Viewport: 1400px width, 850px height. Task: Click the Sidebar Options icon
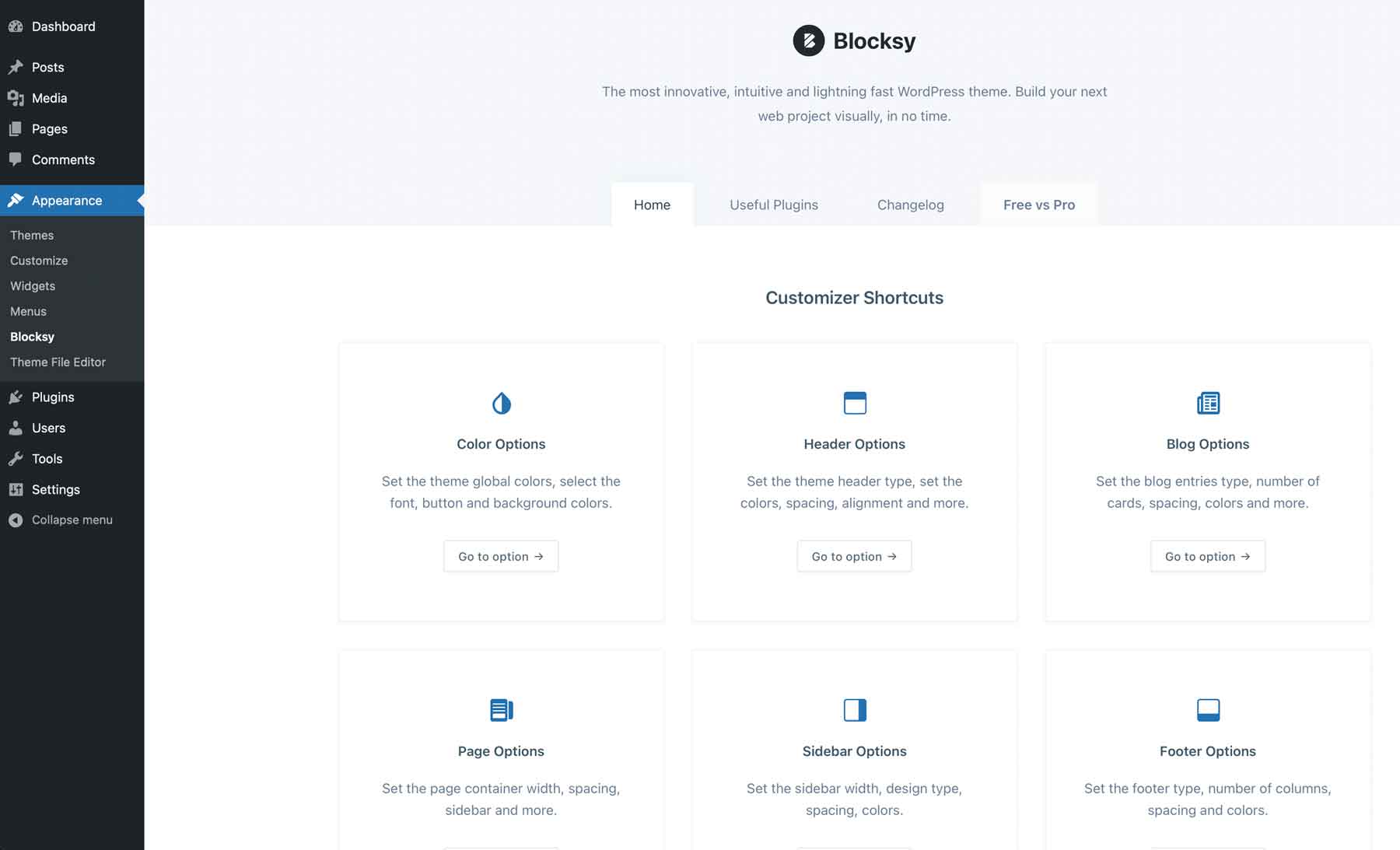tap(854, 710)
